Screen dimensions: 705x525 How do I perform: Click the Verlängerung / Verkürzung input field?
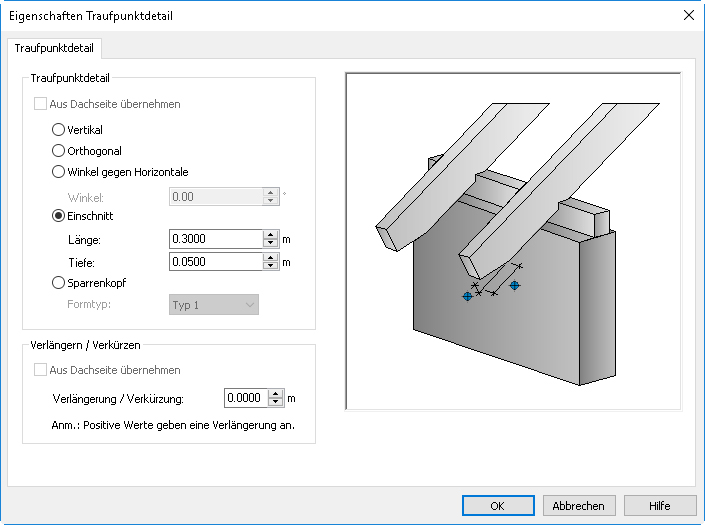tap(245, 398)
